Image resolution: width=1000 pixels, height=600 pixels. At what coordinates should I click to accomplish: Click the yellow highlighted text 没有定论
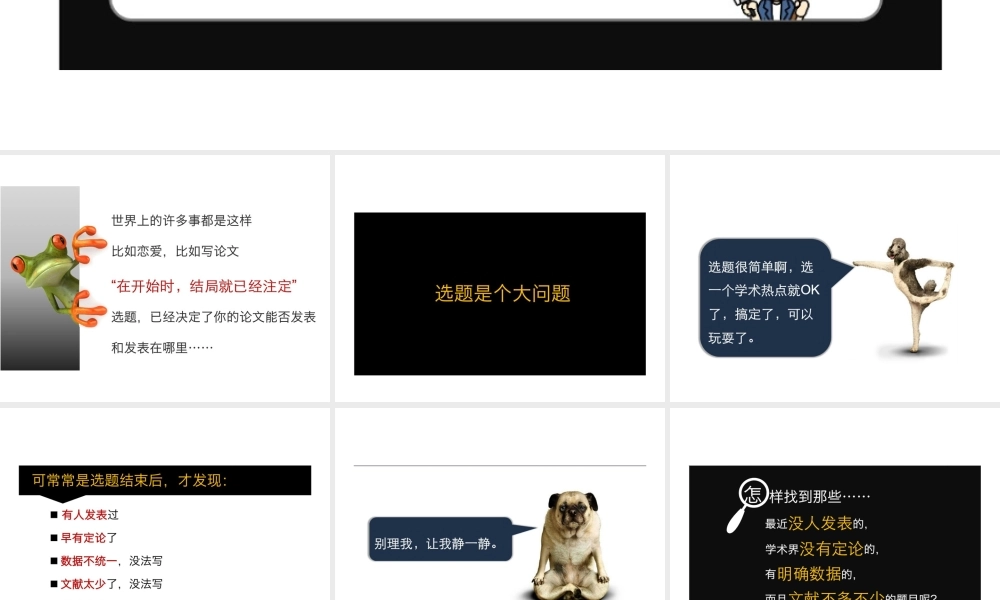(830, 548)
